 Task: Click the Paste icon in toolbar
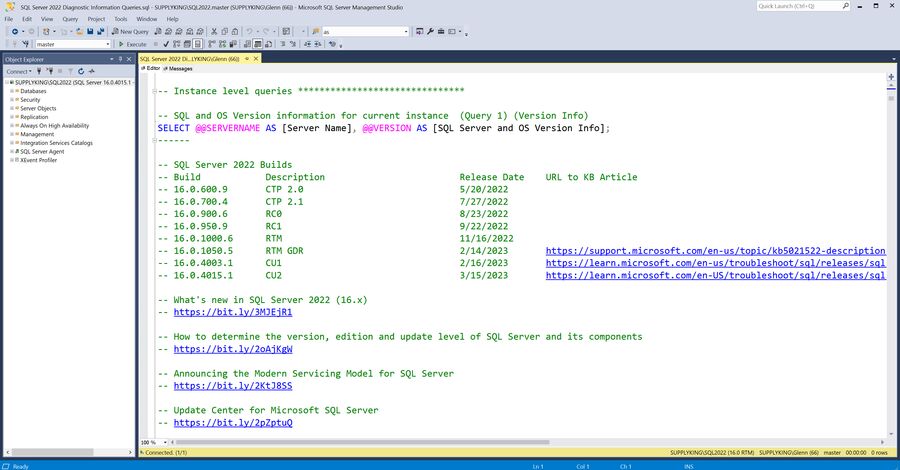(235, 32)
